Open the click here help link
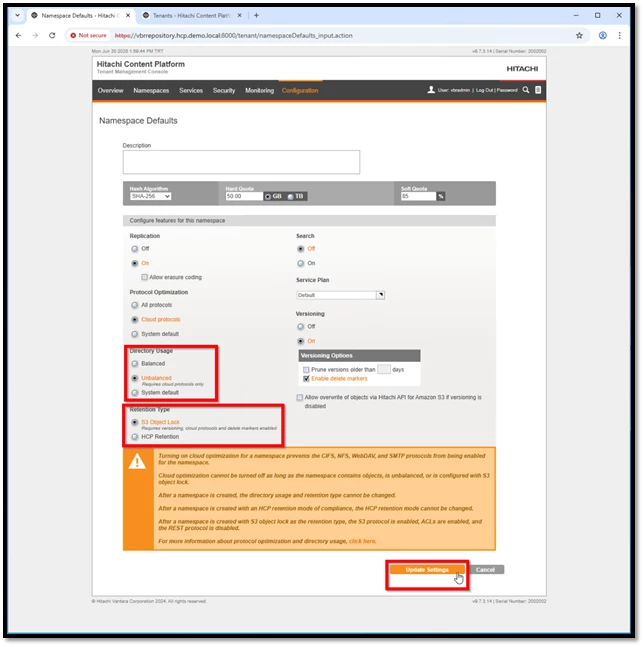 click(362, 541)
